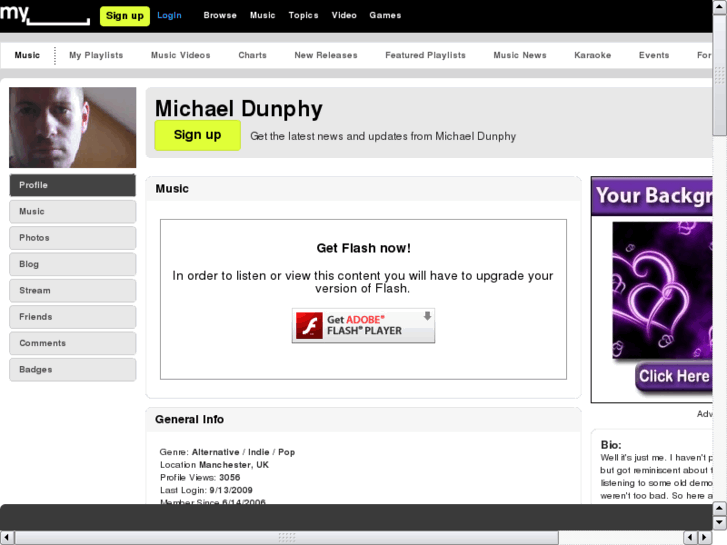
Task: Click the horizontal scrollbar left arrow
Action: tap(7, 537)
